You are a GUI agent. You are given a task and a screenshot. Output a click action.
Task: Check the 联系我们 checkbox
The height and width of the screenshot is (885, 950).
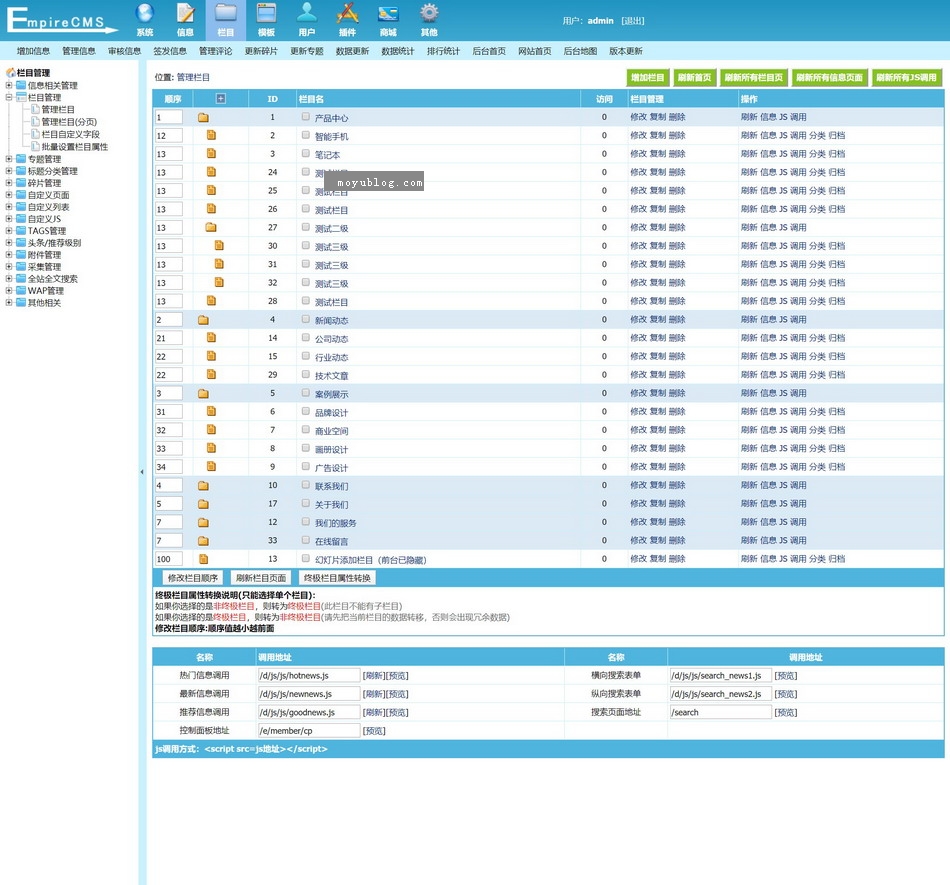[x=305, y=485]
